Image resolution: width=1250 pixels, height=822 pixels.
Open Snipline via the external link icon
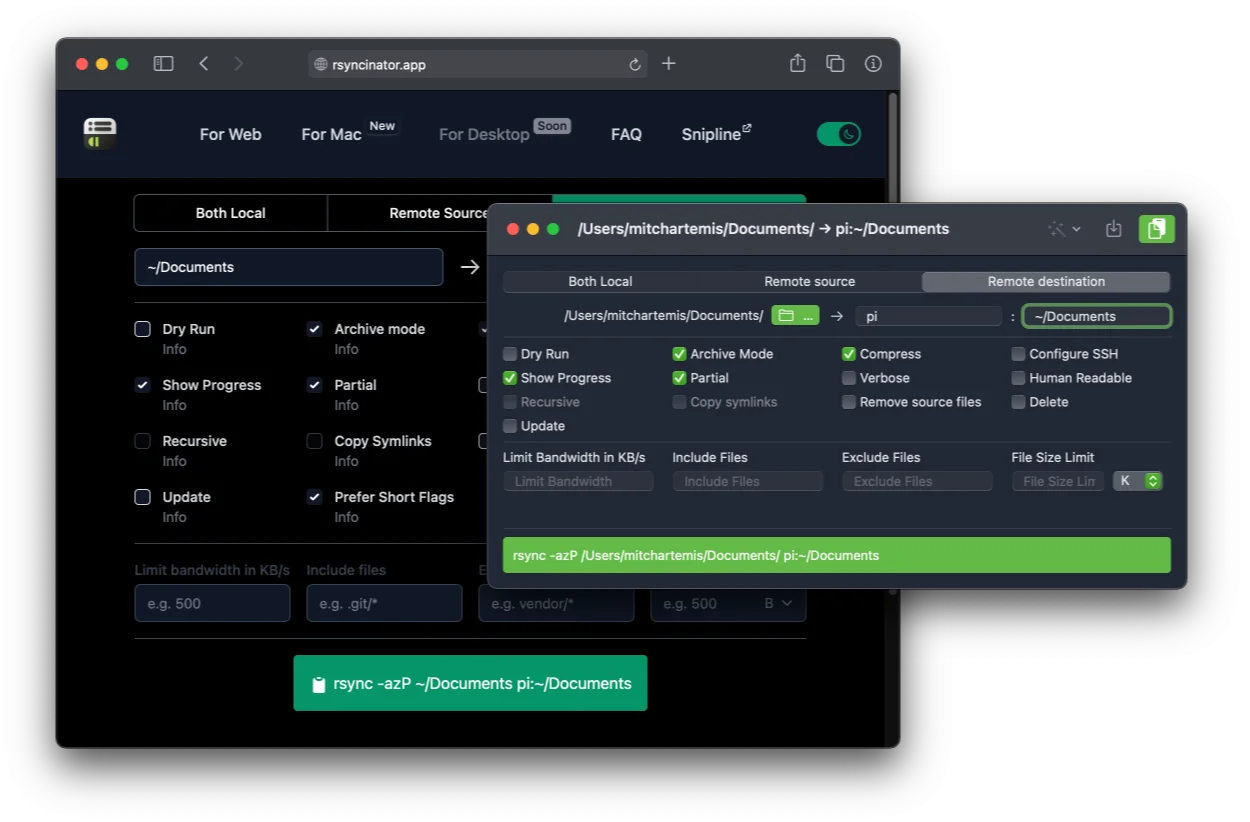[x=744, y=126]
